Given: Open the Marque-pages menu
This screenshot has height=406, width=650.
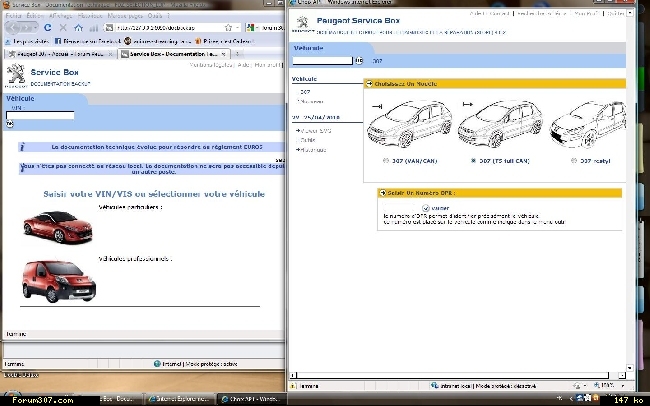Looking at the screenshot, I should pyautogui.click(x=125, y=16).
